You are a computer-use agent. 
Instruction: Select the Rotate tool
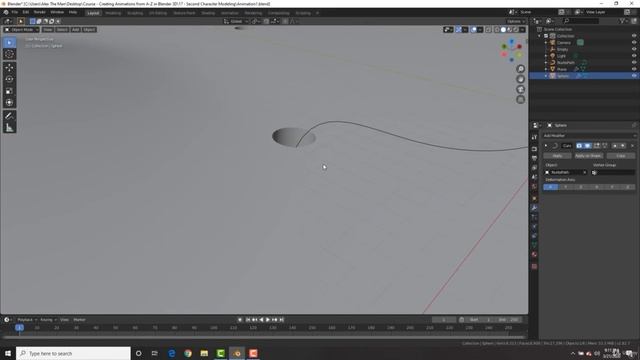9,79
